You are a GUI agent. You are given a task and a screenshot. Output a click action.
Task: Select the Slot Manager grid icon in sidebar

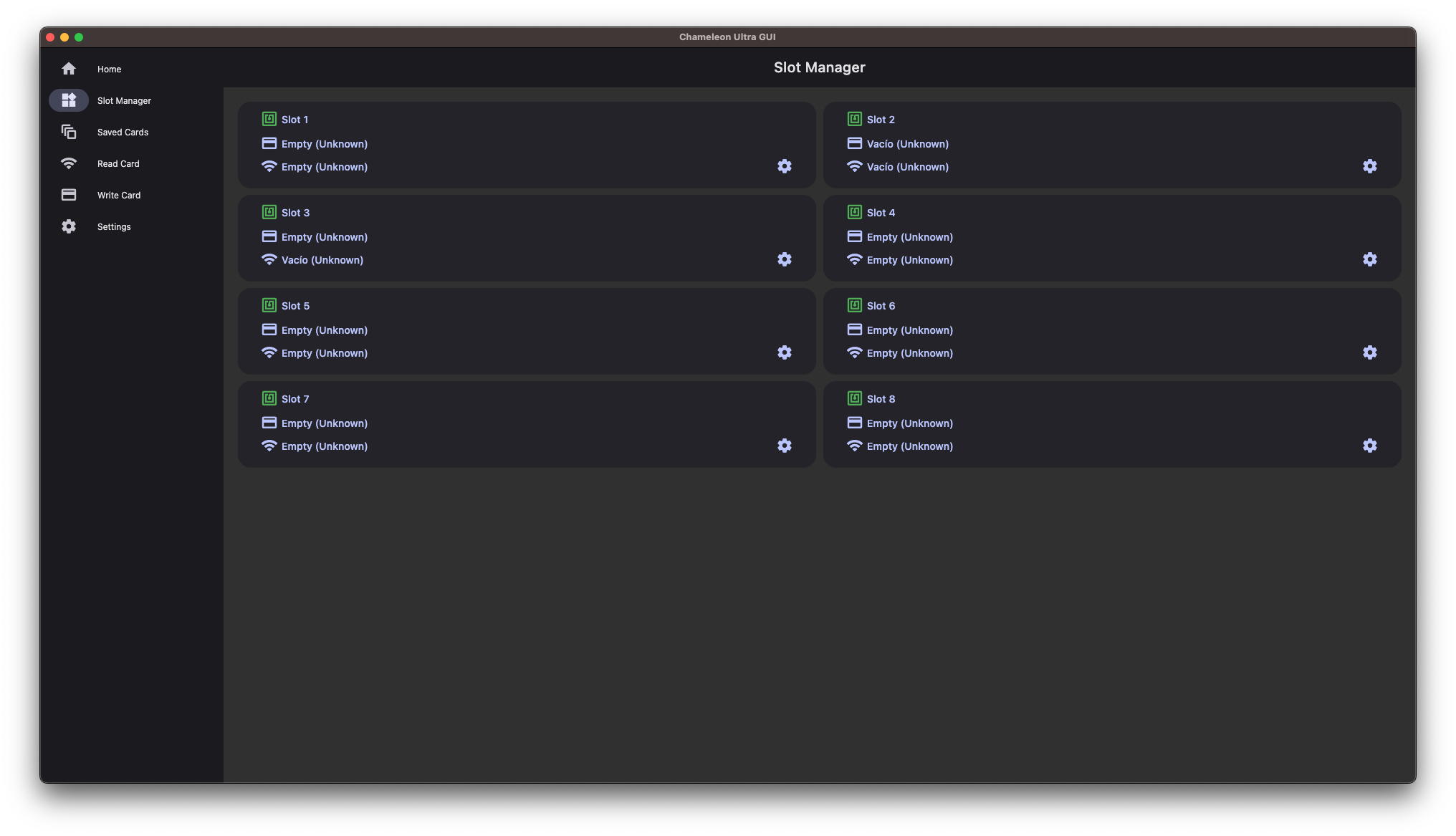tap(68, 100)
